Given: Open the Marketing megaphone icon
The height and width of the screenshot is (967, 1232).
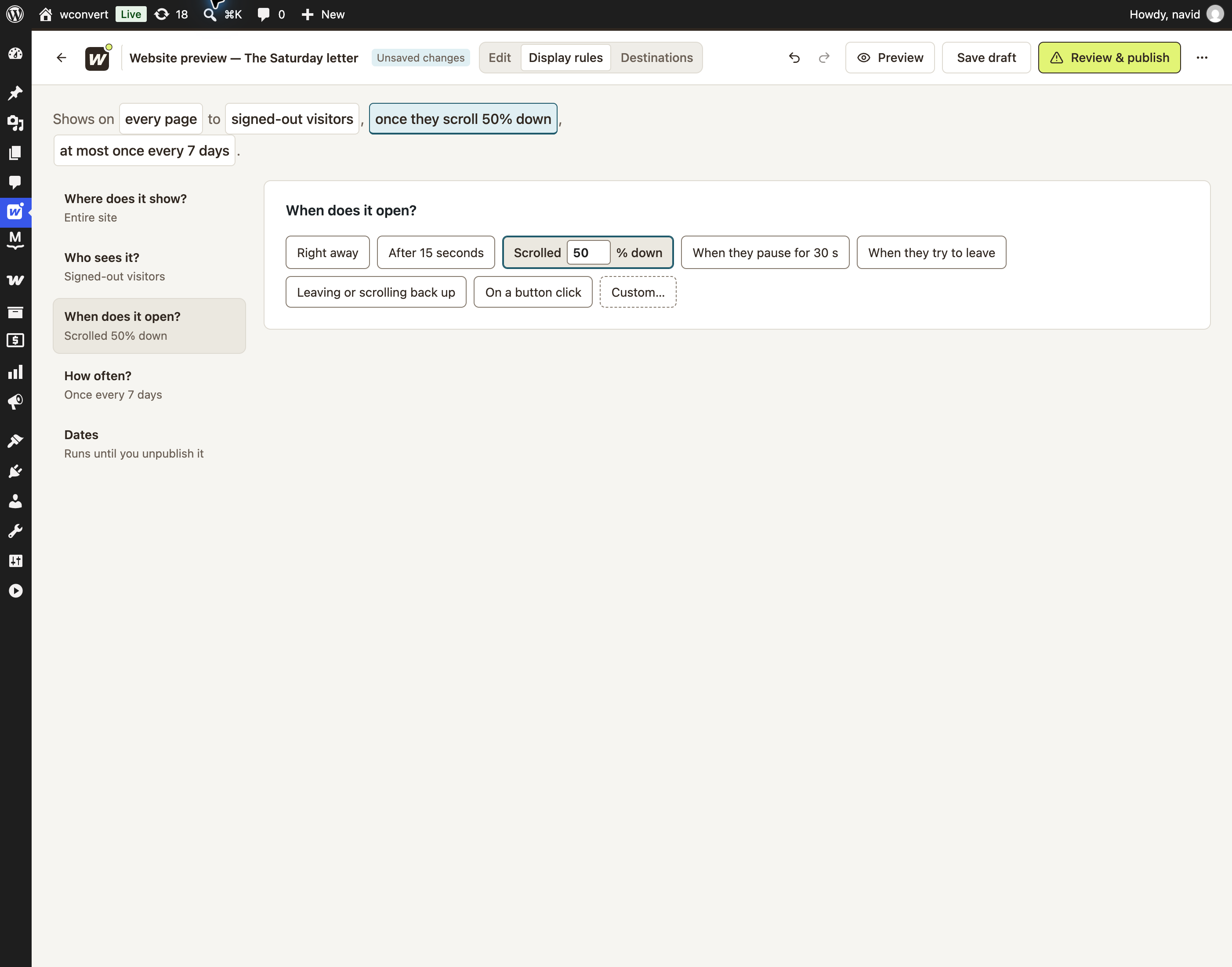Looking at the screenshot, I should point(15,402).
